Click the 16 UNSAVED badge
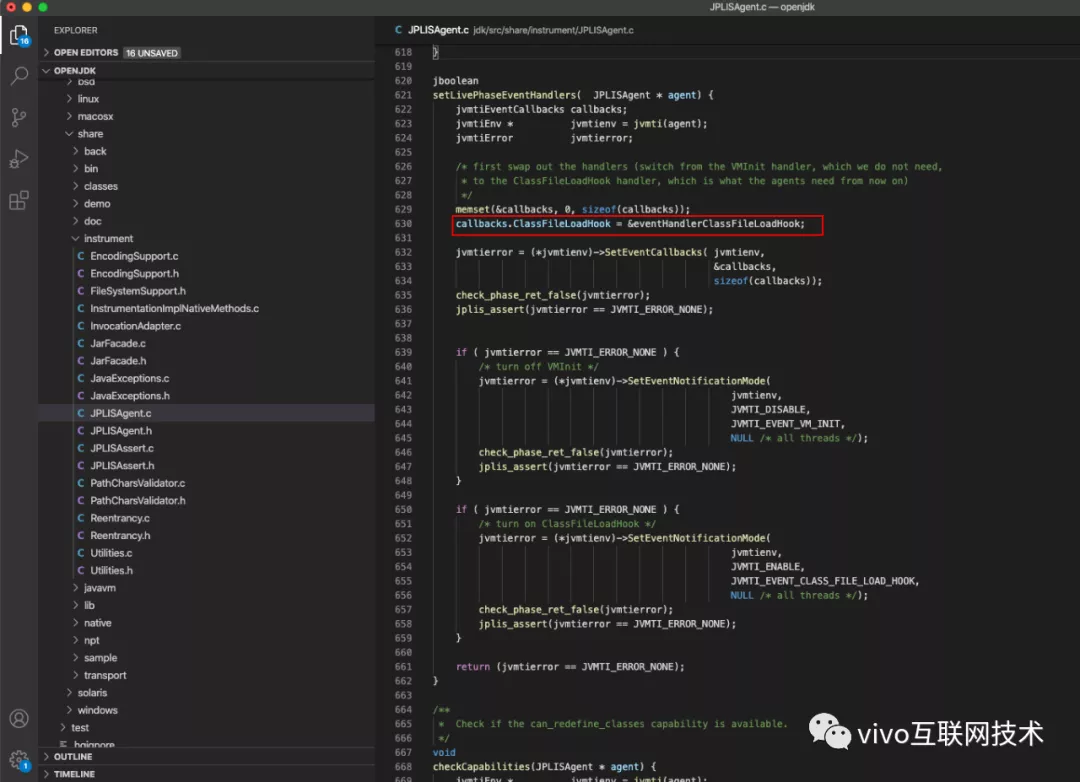Viewport: 1080px width, 782px height. (152, 53)
